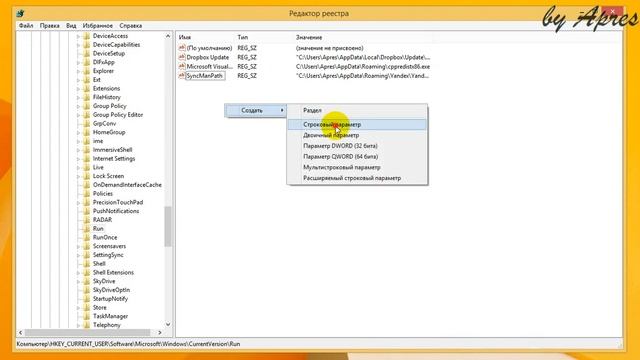Expand the Screensavers tree node
640x360 pixels.
tap(78, 246)
